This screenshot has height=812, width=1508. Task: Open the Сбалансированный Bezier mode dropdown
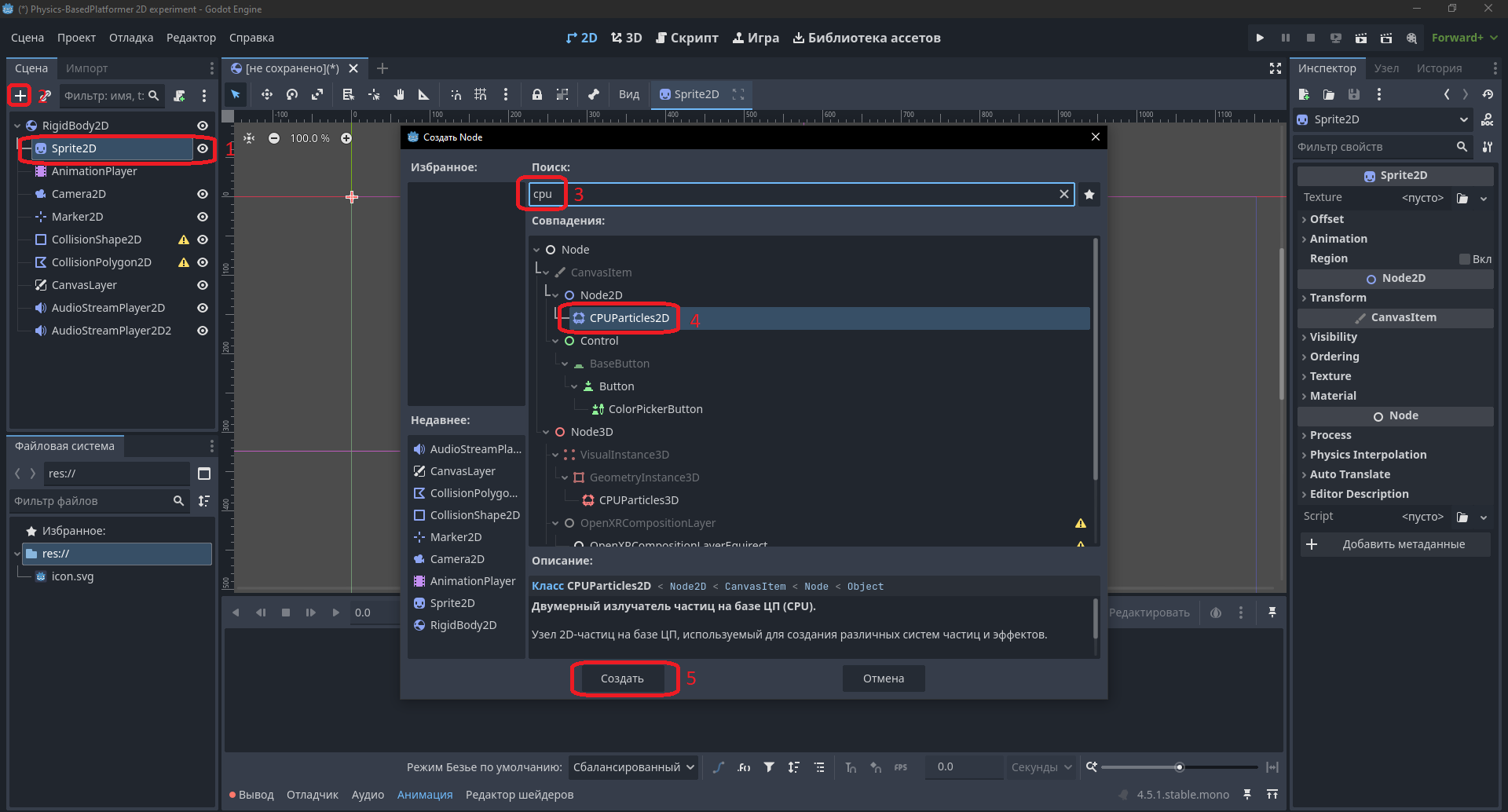[633, 767]
